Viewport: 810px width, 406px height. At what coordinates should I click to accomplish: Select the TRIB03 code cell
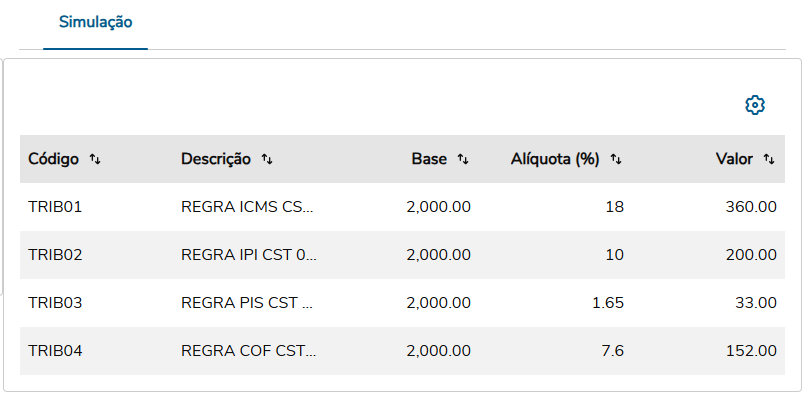pyautogui.click(x=55, y=303)
